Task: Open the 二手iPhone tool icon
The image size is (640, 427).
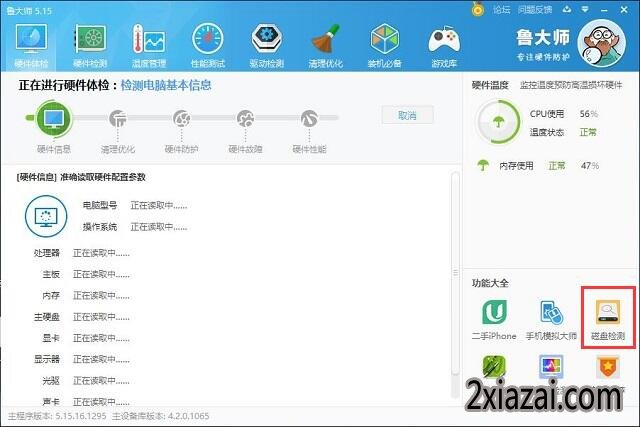Action: click(494, 312)
